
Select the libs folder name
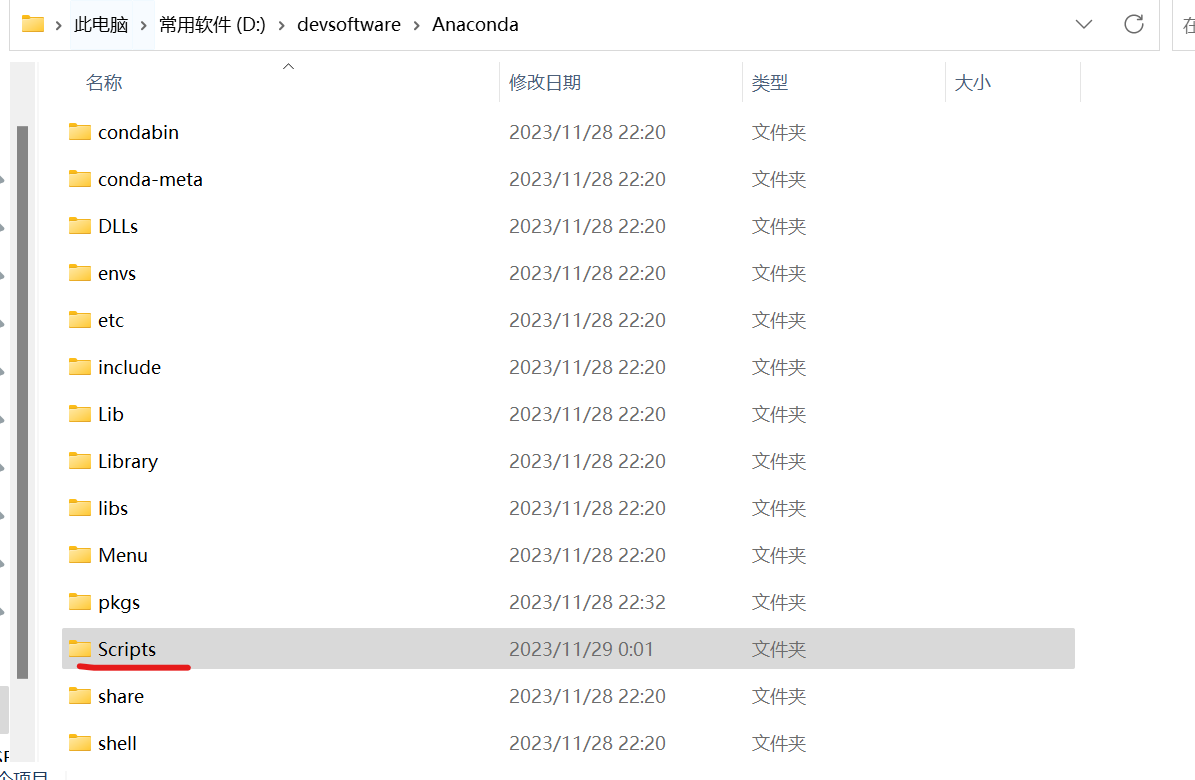point(113,509)
